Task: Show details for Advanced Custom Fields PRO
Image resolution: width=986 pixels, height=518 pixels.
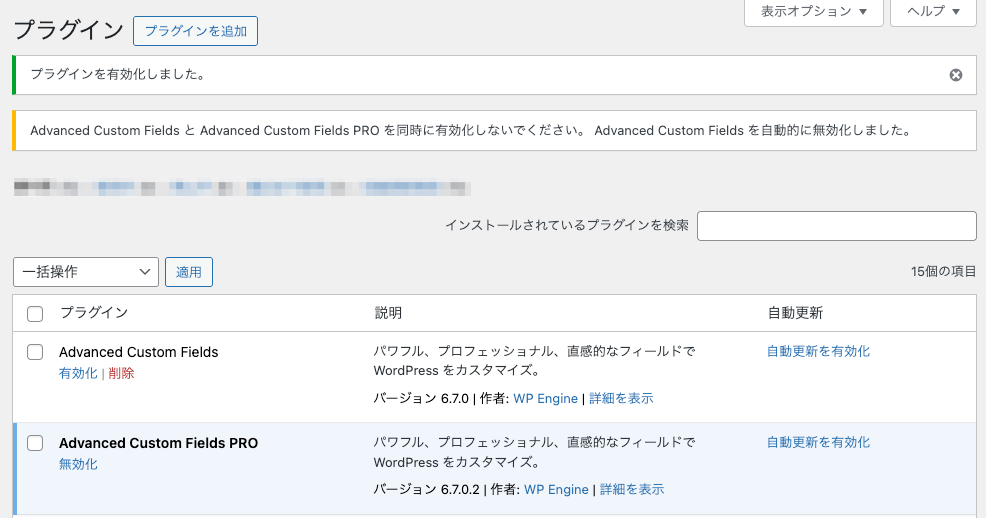Action: click(632, 489)
